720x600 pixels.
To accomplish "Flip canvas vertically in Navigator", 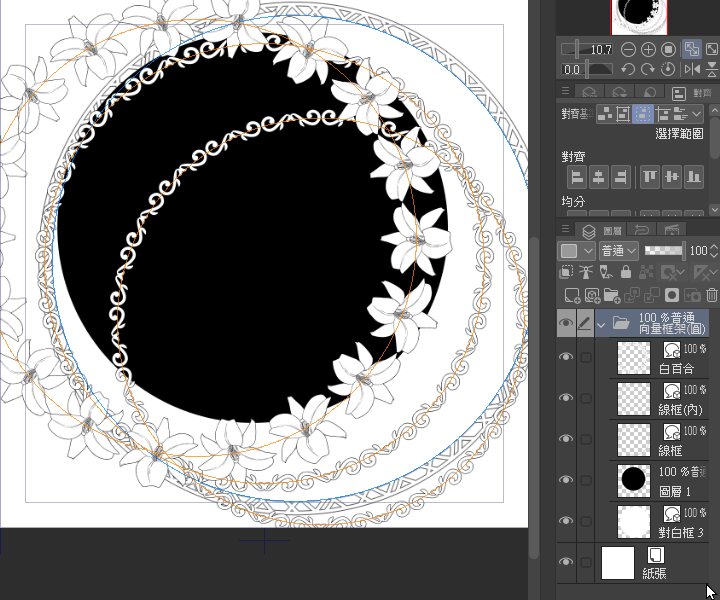I will (712, 69).
